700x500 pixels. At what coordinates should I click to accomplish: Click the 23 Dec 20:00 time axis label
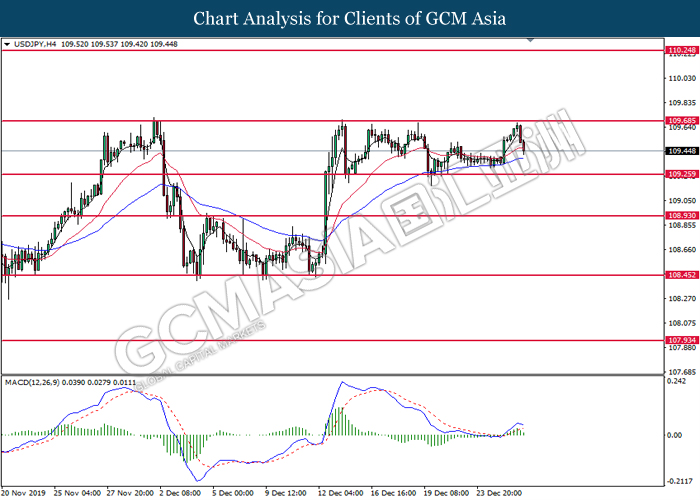tap(499, 493)
